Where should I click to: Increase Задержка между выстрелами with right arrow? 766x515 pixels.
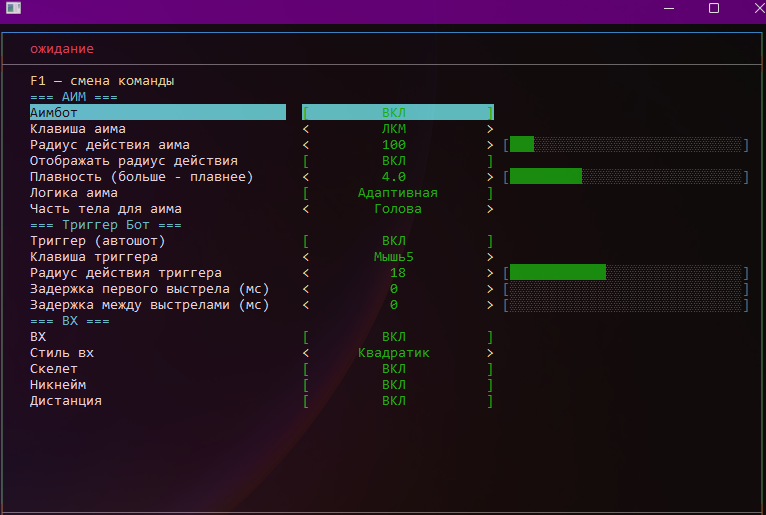pyautogui.click(x=490, y=305)
